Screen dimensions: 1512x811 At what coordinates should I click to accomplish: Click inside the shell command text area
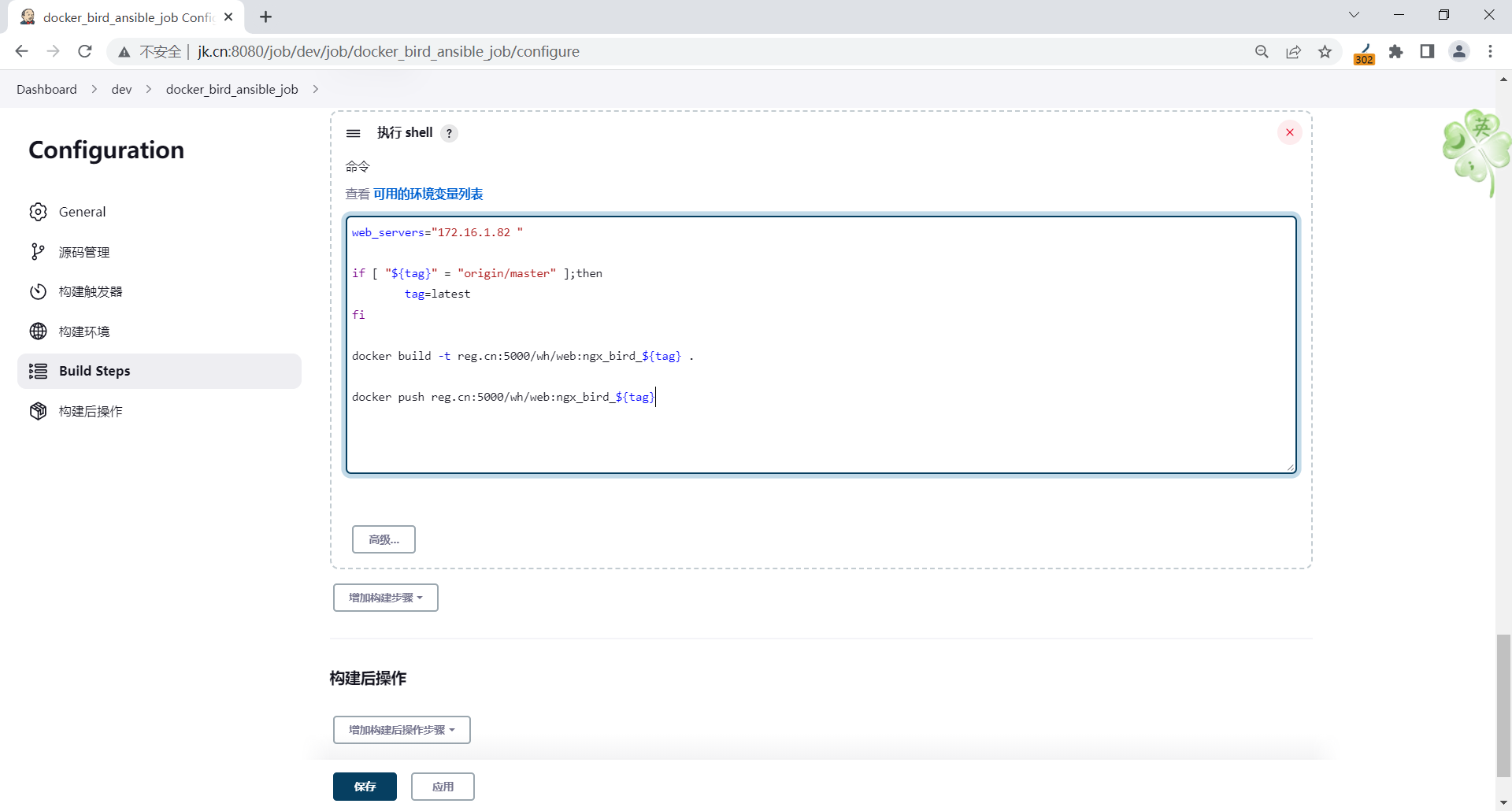point(819,433)
